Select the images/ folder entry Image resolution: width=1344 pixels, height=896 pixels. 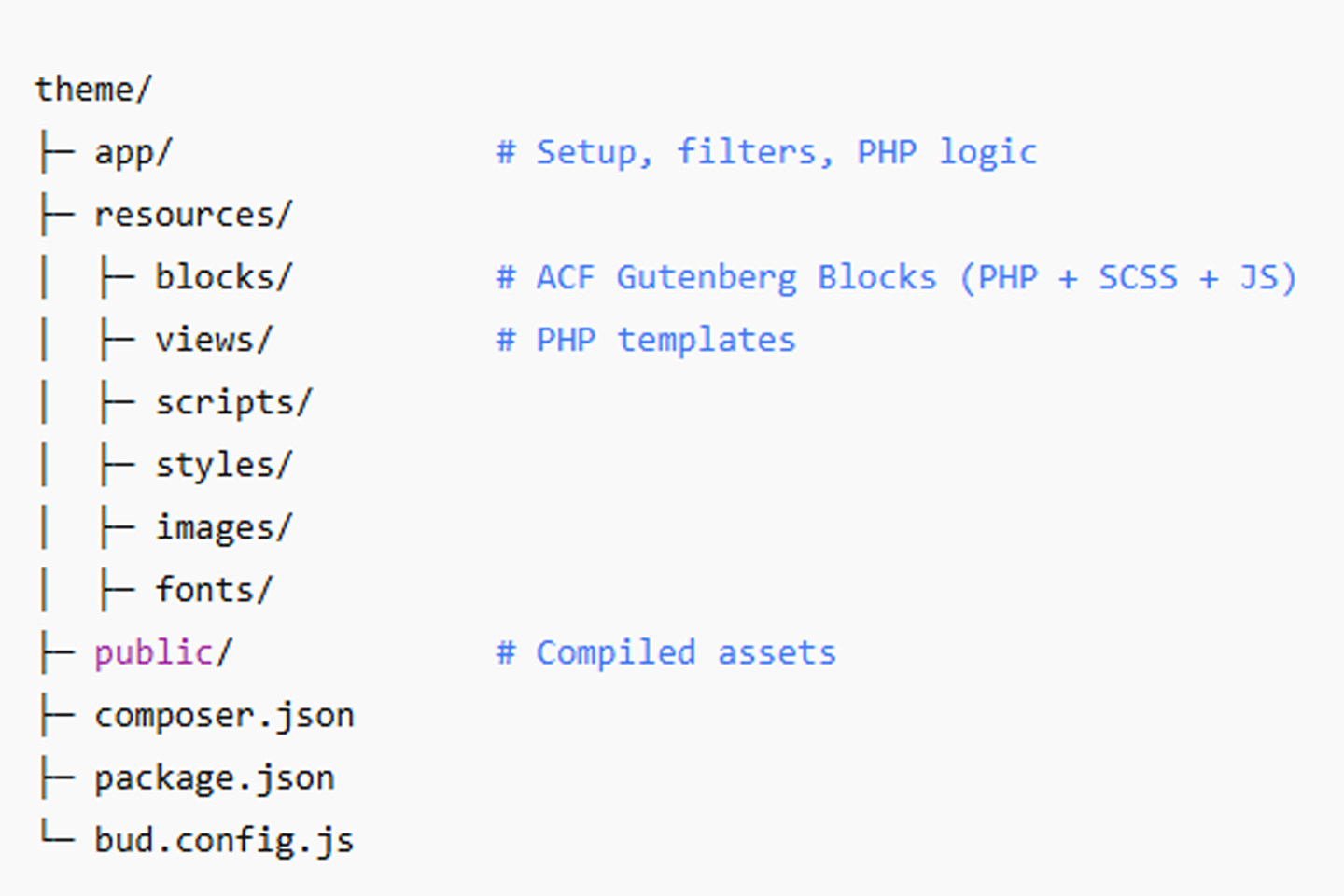[x=223, y=527]
